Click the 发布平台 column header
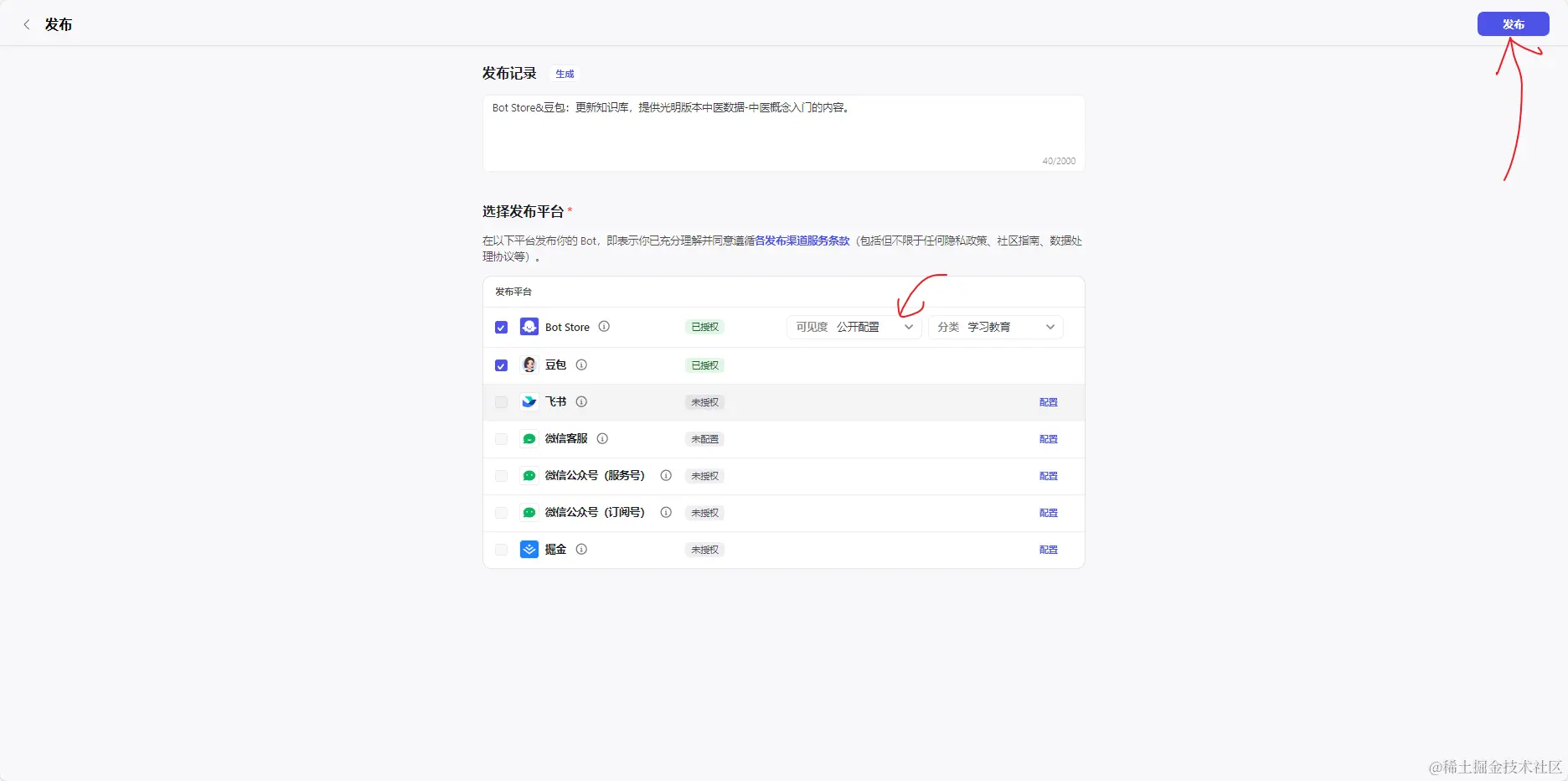The width and height of the screenshot is (1568, 781). [x=513, y=292]
